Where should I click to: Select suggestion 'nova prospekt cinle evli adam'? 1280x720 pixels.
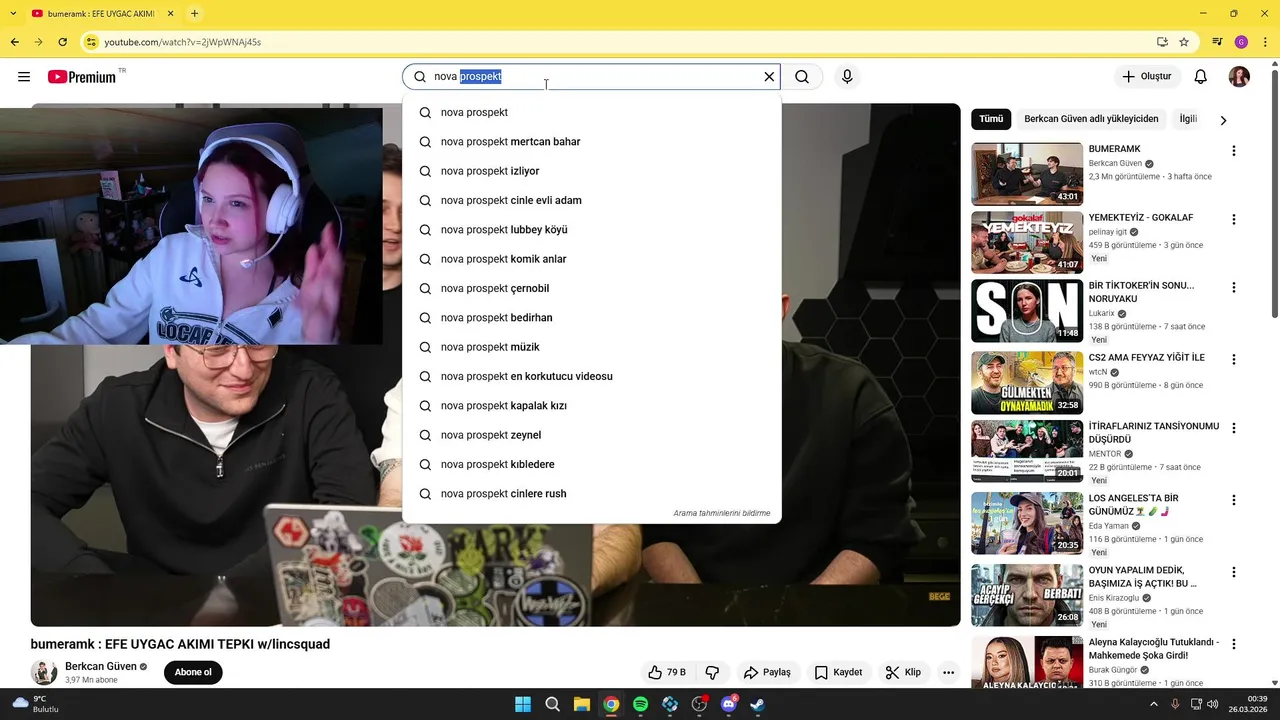592,200
